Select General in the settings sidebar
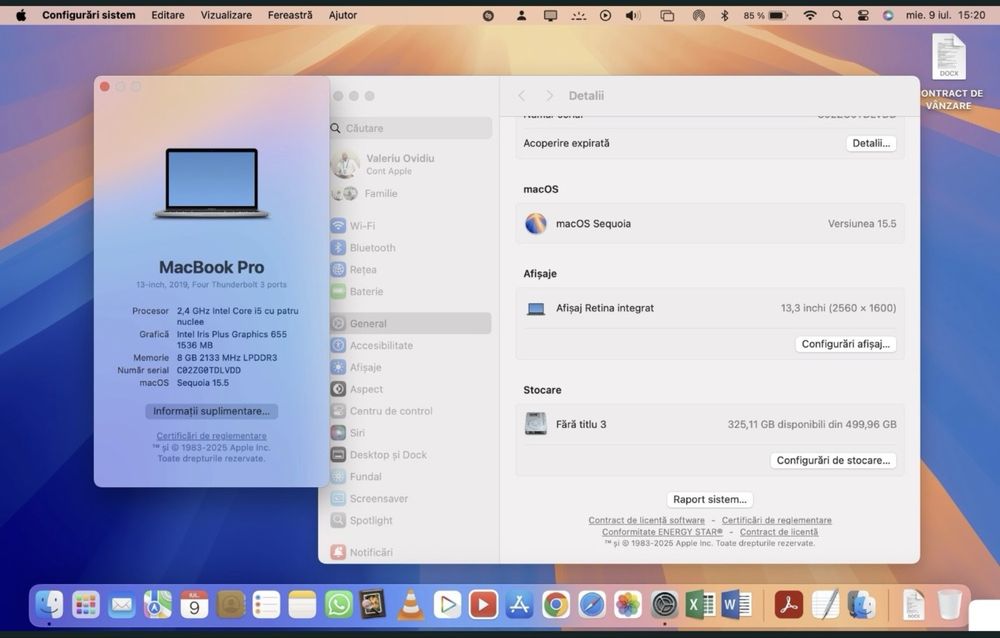Image resolution: width=1000 pixels, height=638 pixels. pyautogui.click(x=410, y=323)
